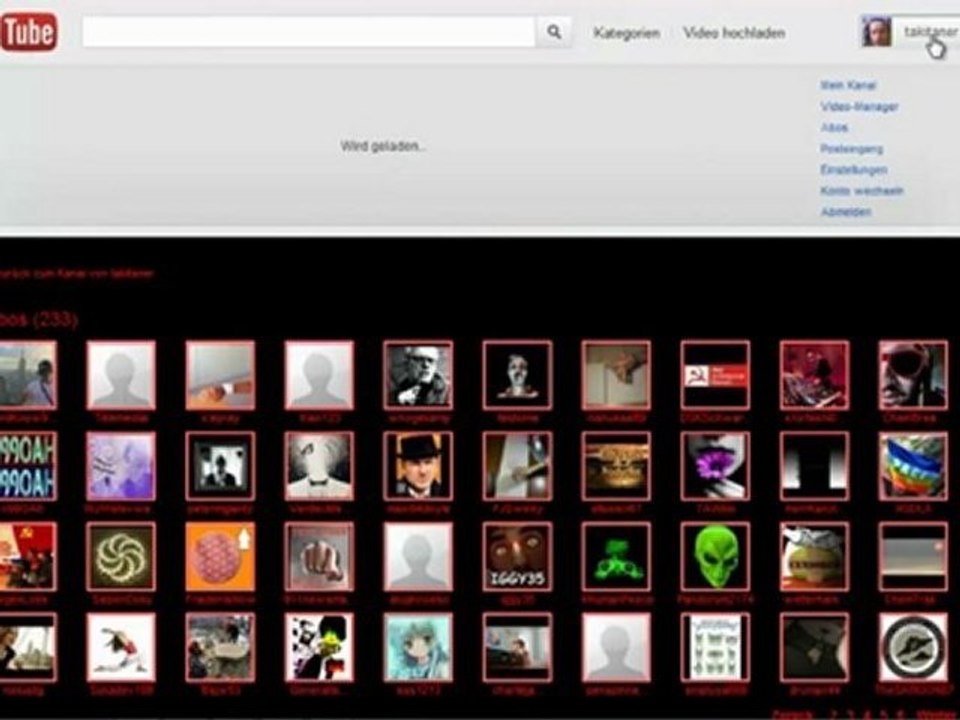This screenshot has height=720, width=960.
Task: Click the zurück zum Kanal link
Action: click(x=77, y=274)
